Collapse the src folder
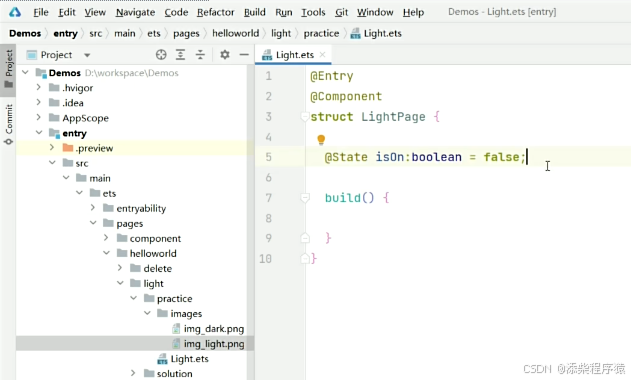This screenshot has width=631, height=380. click(52, 163)
